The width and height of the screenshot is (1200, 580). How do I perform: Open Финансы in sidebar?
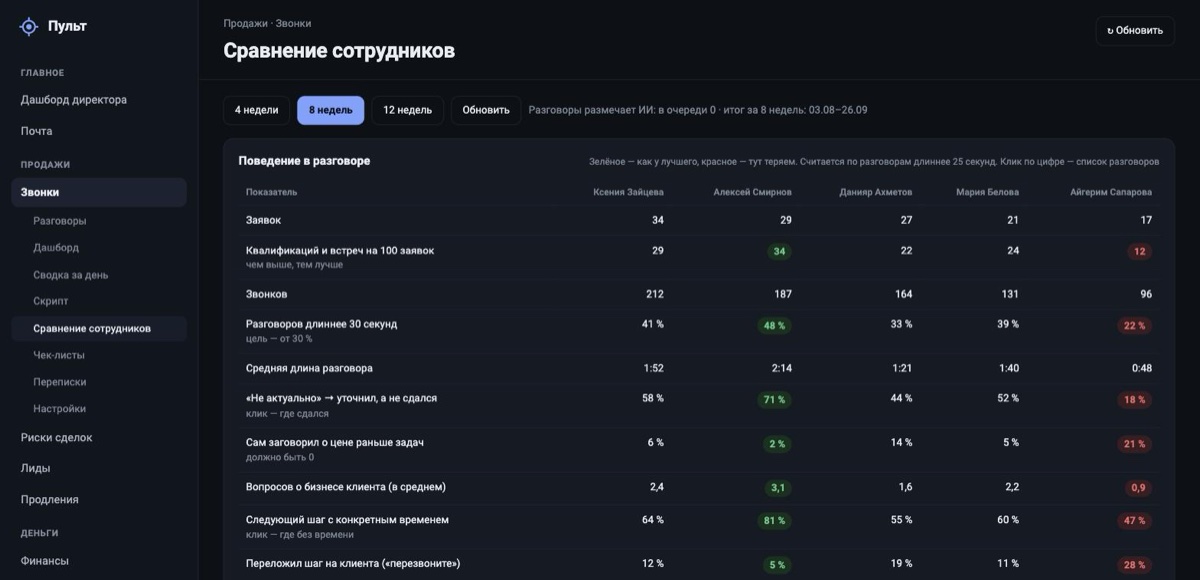point(45,561)
